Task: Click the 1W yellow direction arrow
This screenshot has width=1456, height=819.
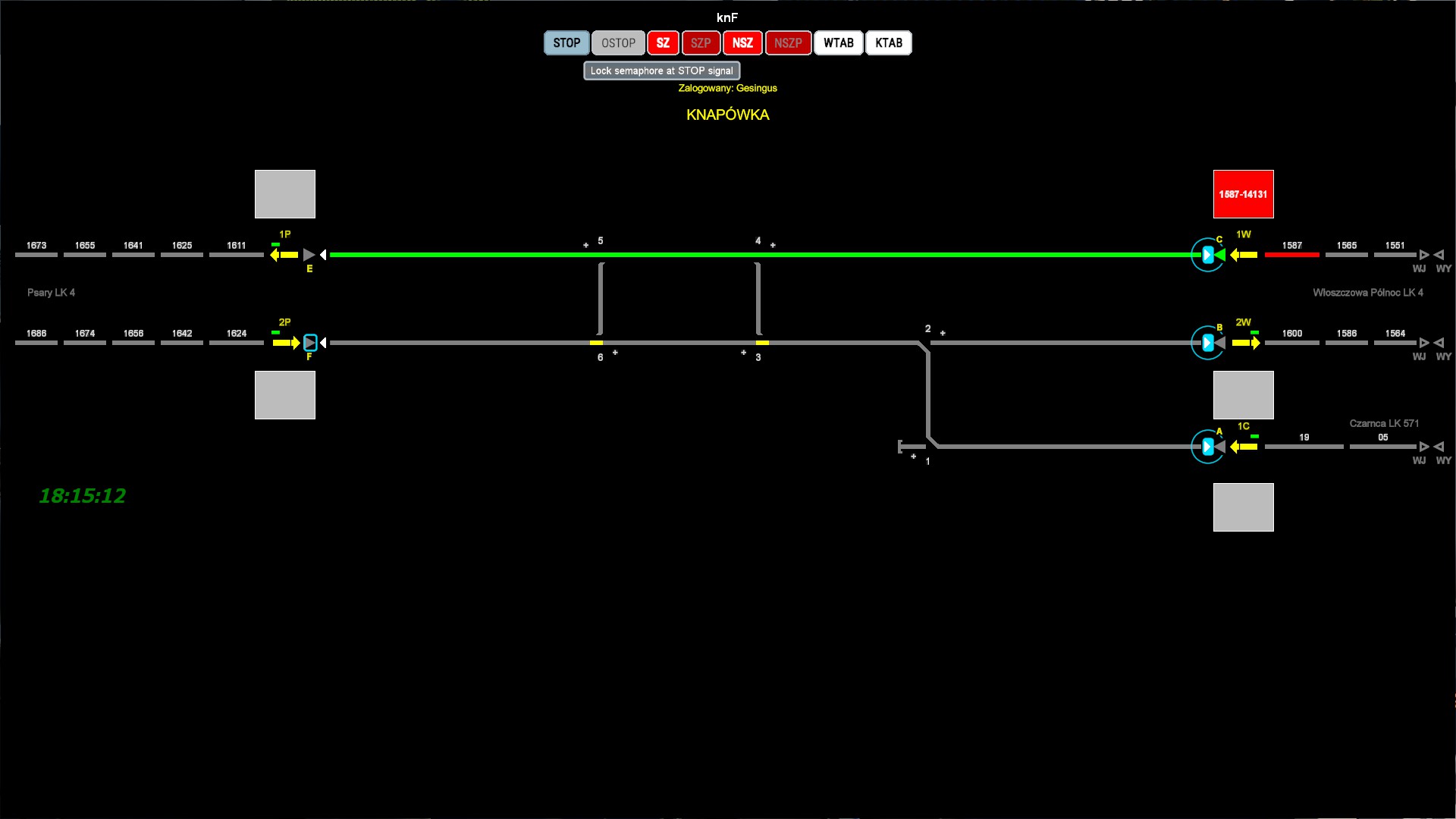Action: tap(1244, 255)
